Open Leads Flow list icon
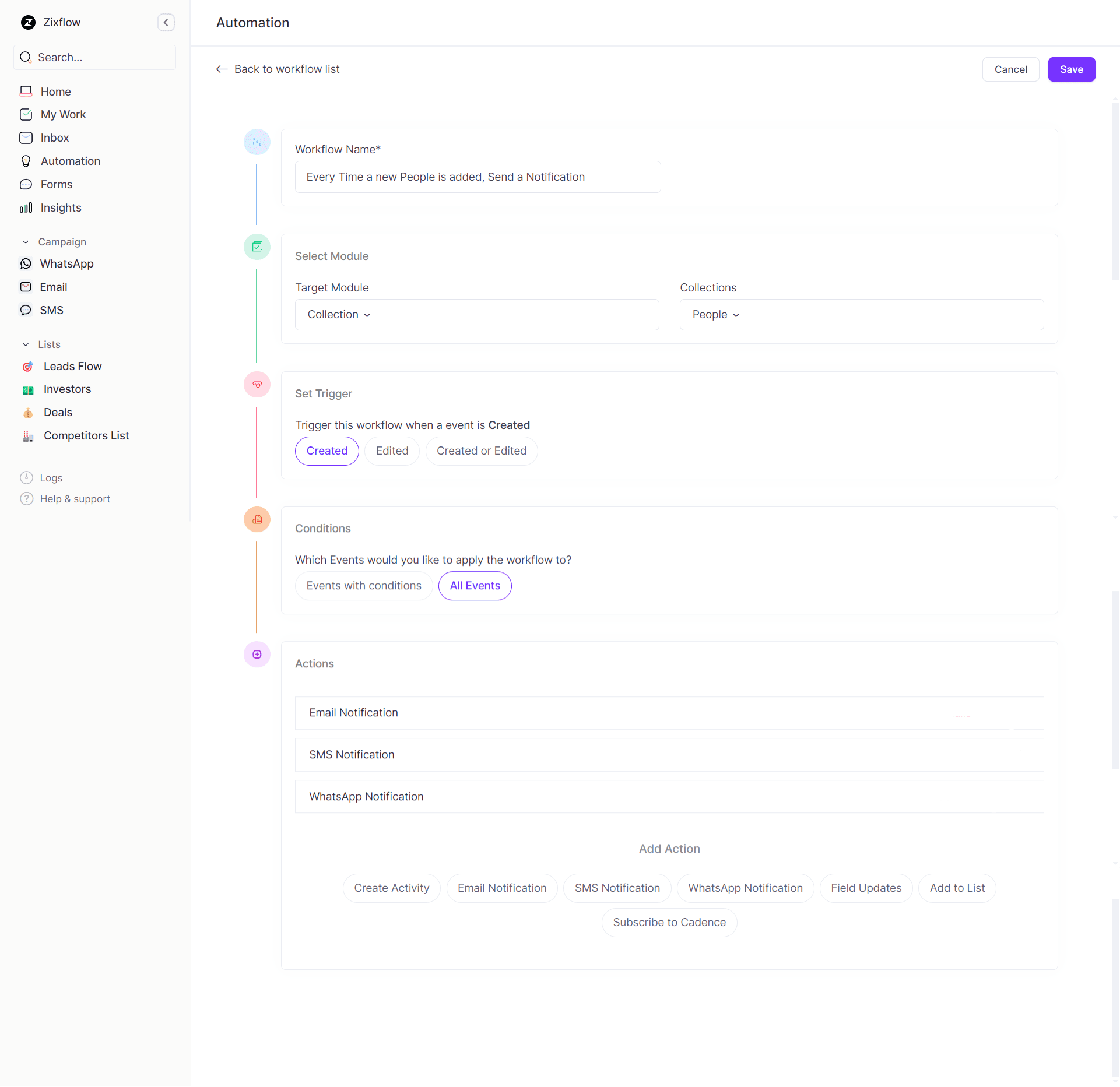Screen dimensions: 1120x1087 point(27,367)
